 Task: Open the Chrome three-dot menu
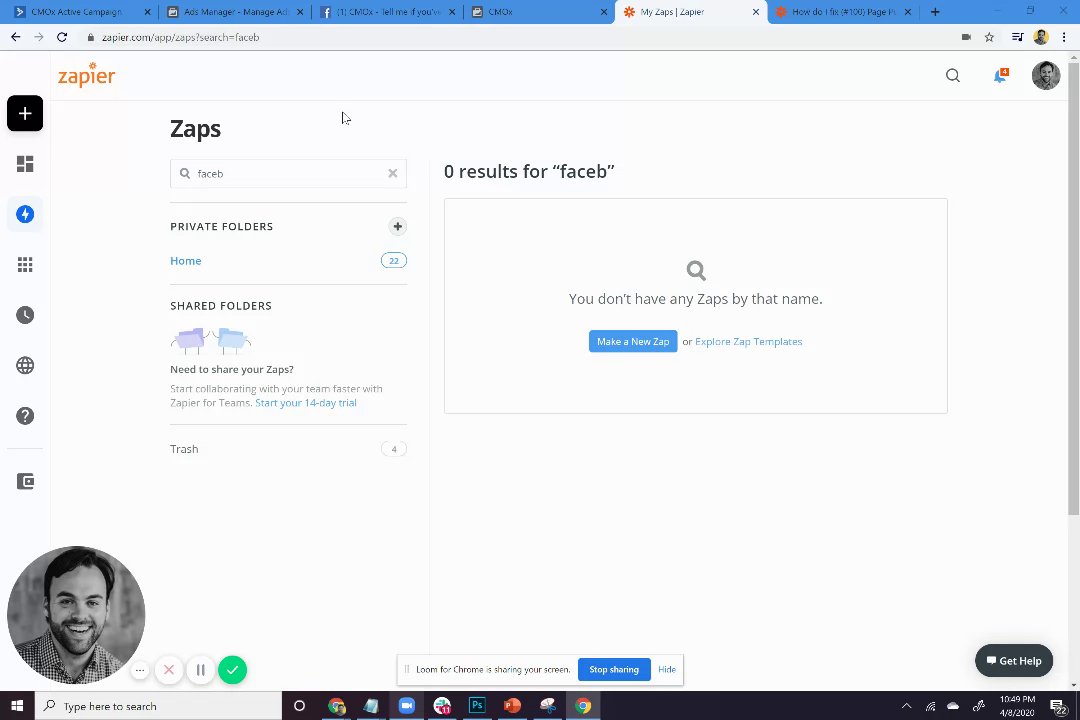pos(1064,37)
